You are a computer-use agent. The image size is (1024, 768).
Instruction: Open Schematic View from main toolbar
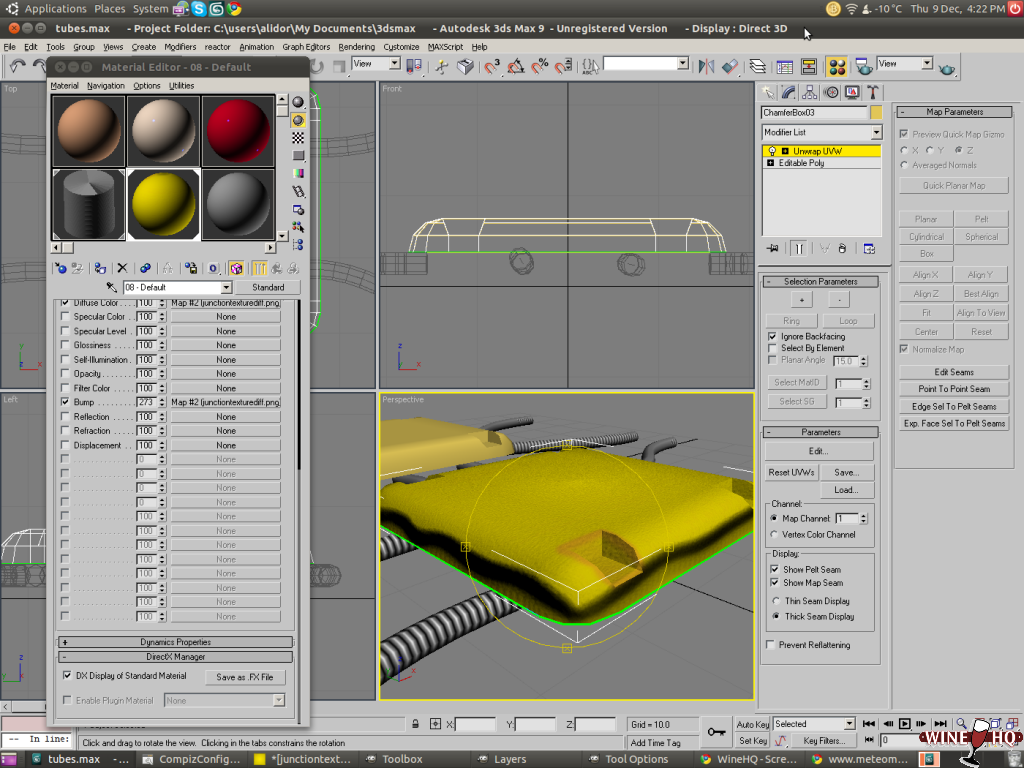(x=808, y=66)
